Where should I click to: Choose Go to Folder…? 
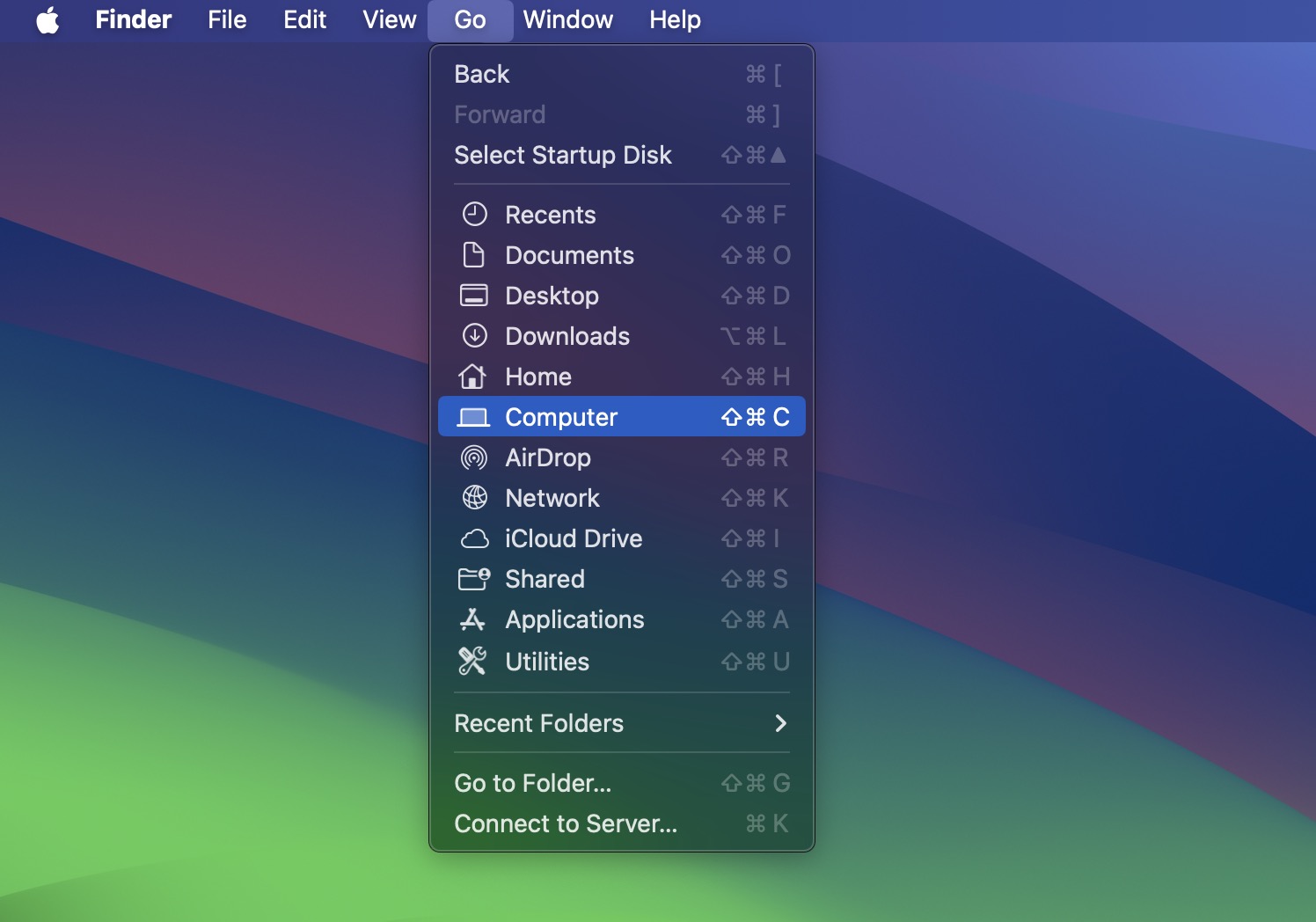click(x=622, y=783)
